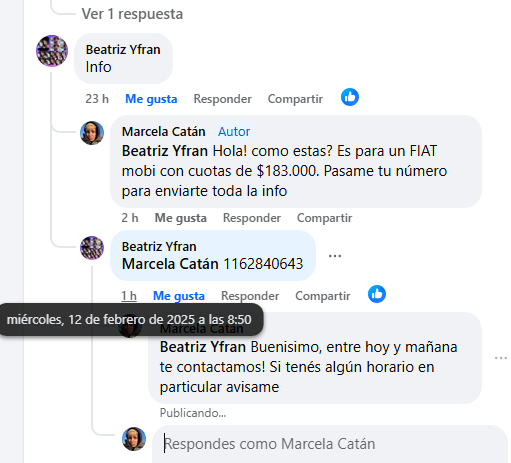The image size is (511, 463).
Task: Open the 1 h timestamp link
Action: pos(129,296)
